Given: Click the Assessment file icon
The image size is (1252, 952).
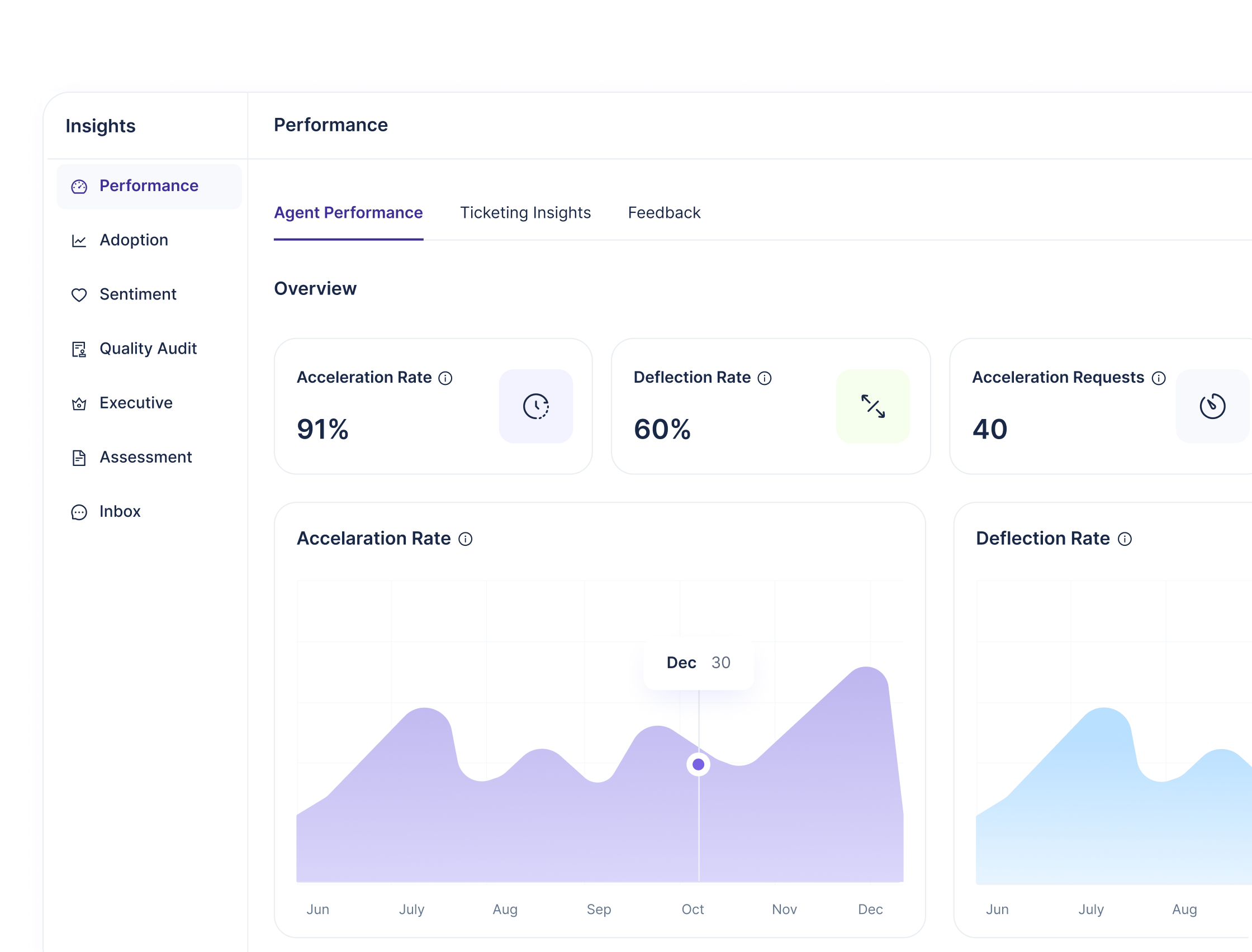Looking at the screenshot, I should pos(79,458).
